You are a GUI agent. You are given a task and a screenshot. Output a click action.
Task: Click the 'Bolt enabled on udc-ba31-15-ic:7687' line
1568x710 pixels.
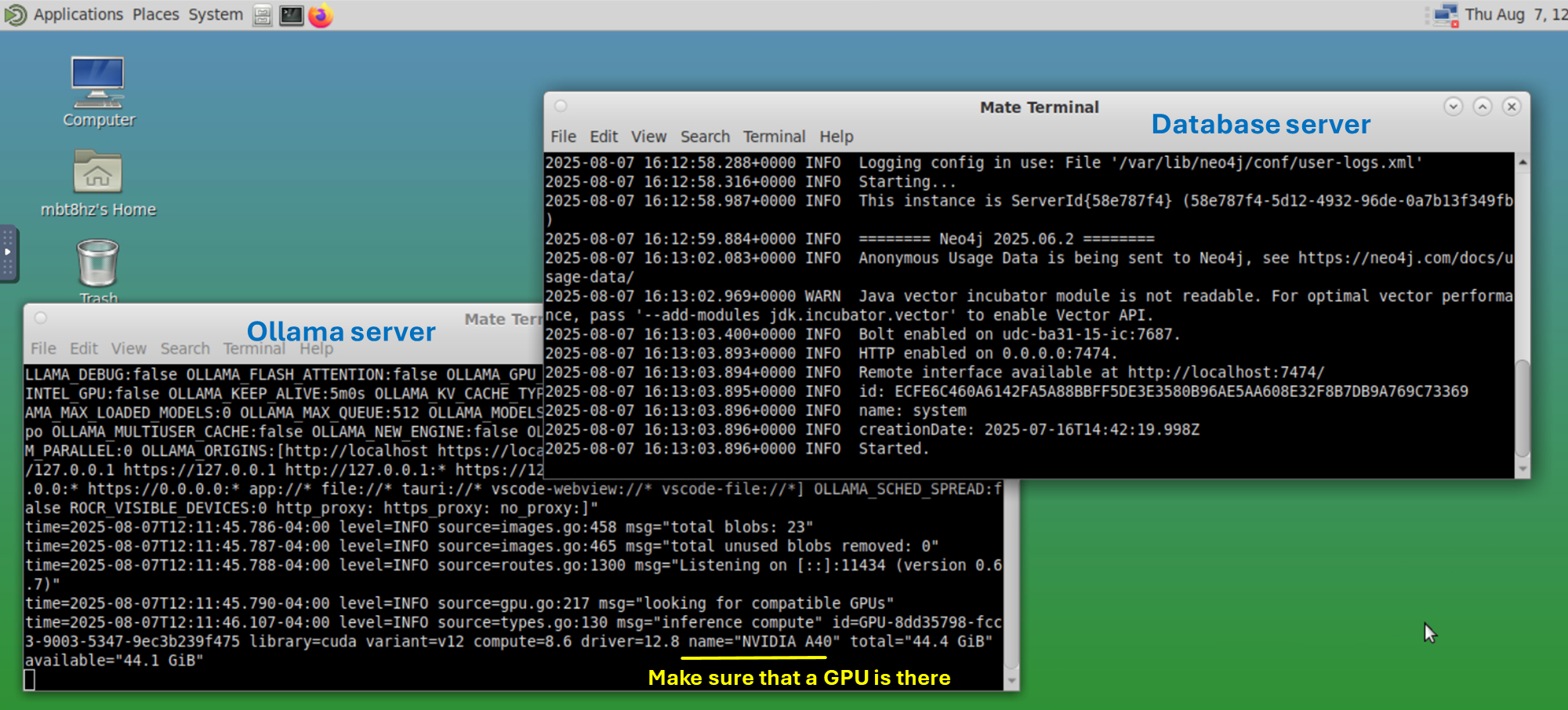pos(862,334)
